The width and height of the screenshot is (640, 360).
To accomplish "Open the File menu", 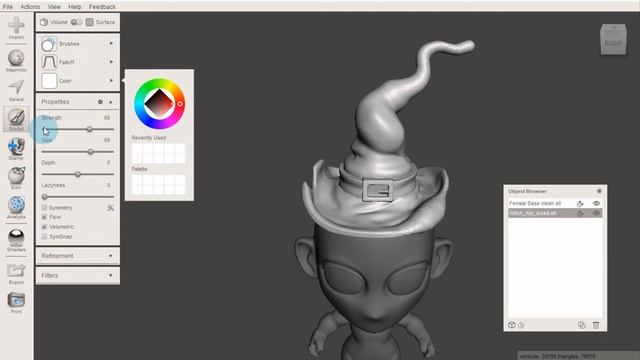I will 8,7.
